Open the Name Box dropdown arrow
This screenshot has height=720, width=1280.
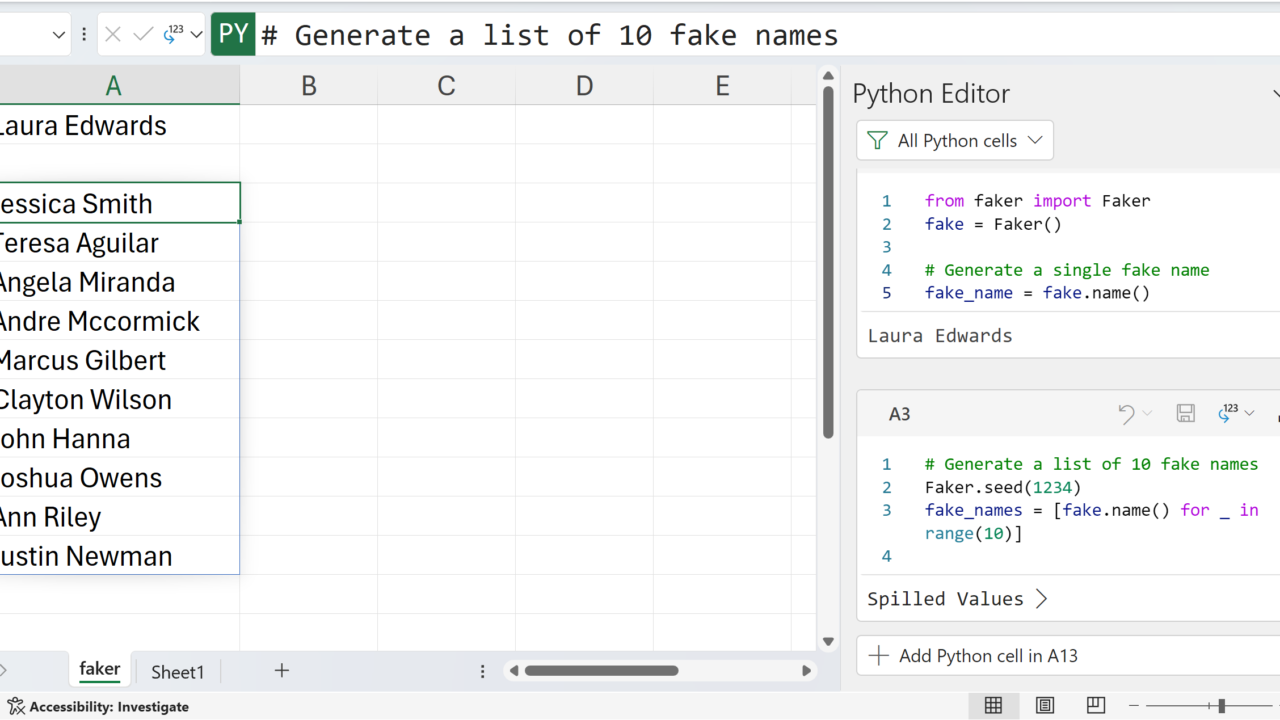click(x=59, y=35)
